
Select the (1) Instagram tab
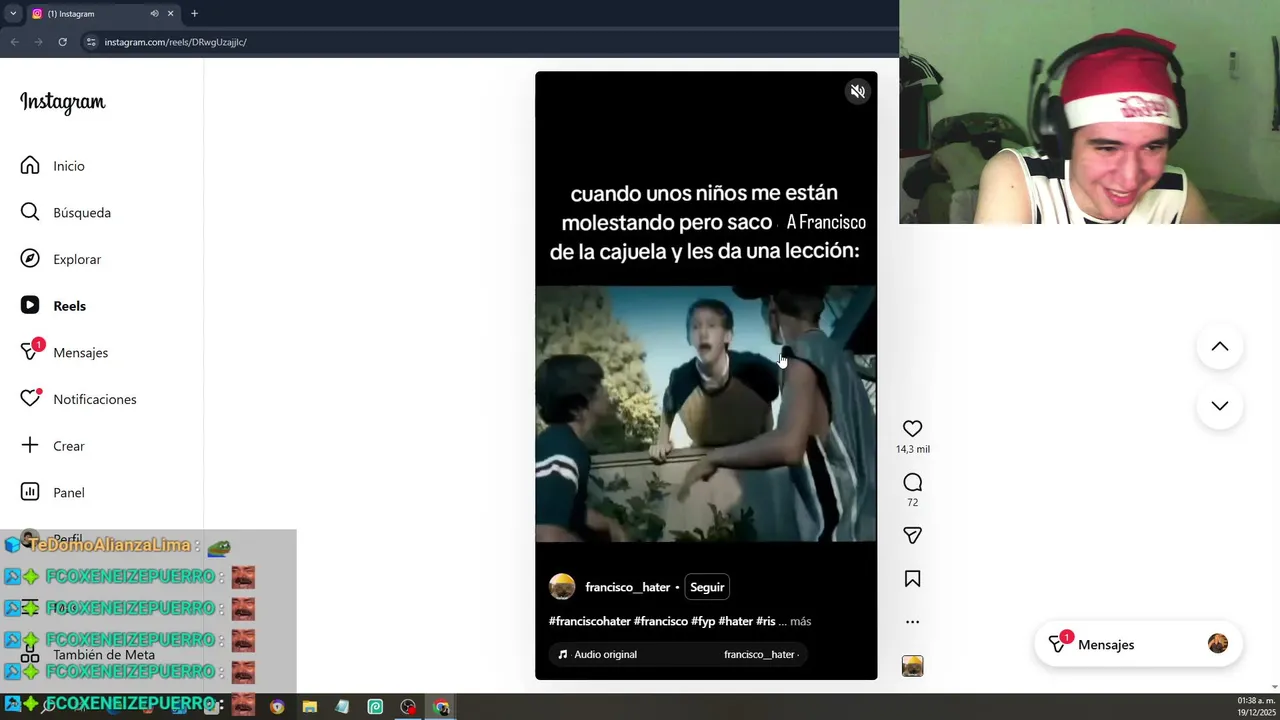(90, 13)
